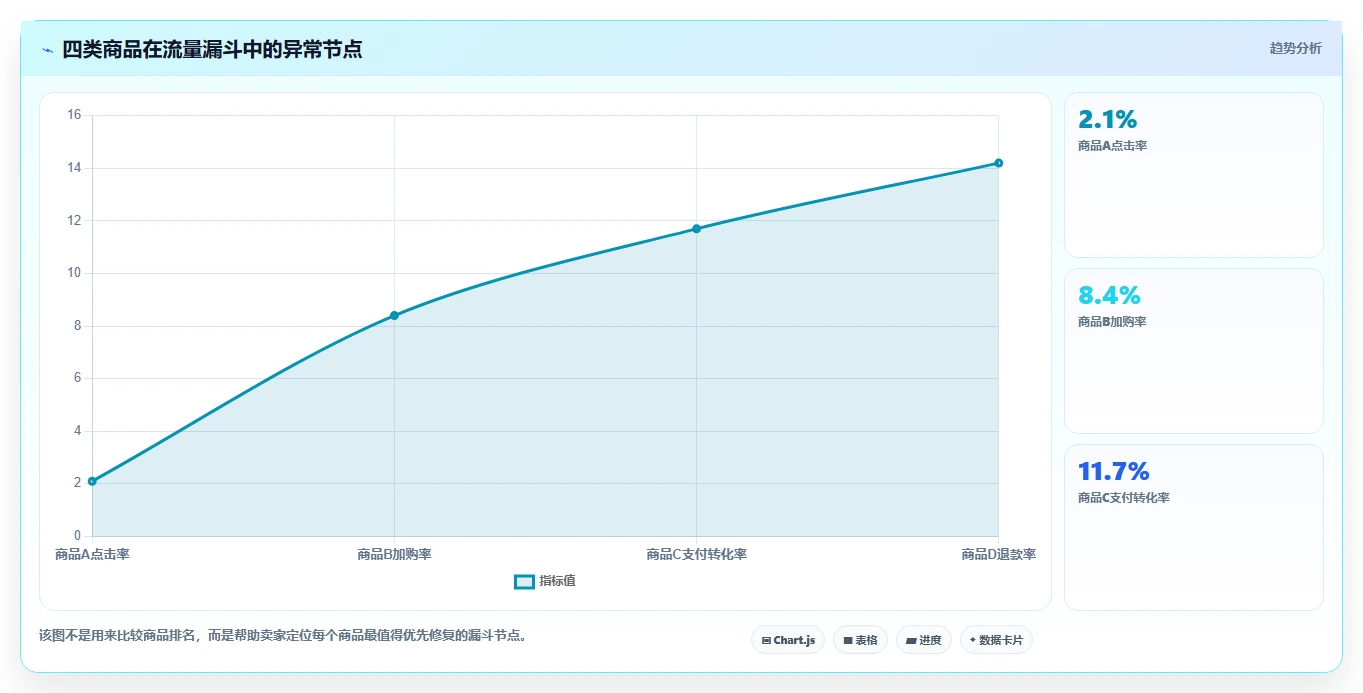Toggle the 指标值 legend color box
This screenshot has width=1363, height=693.
click(x=524, y=582)
